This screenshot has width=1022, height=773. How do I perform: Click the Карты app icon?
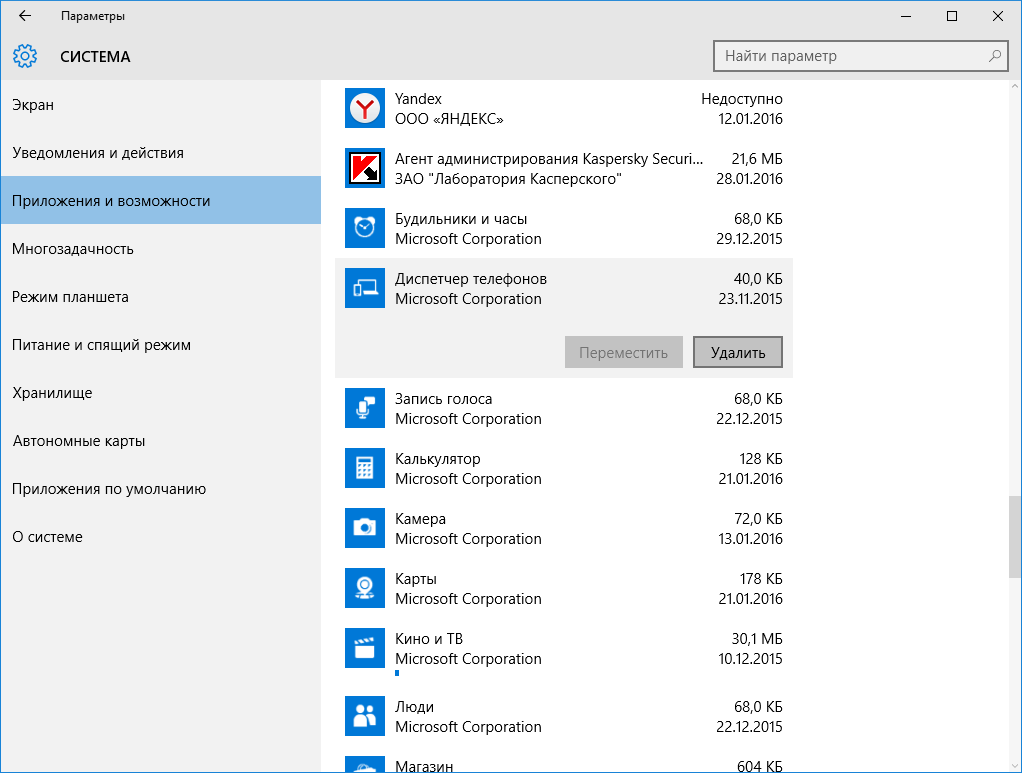click(364, 588)
